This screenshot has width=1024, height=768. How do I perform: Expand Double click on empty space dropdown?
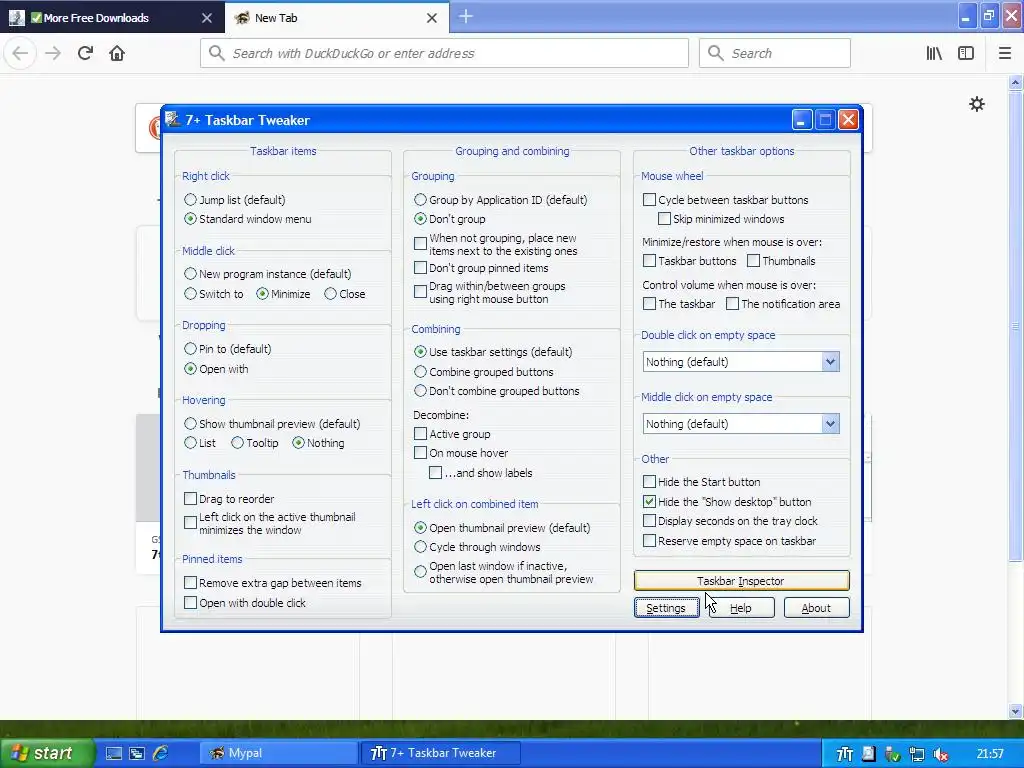pos(830,362)
